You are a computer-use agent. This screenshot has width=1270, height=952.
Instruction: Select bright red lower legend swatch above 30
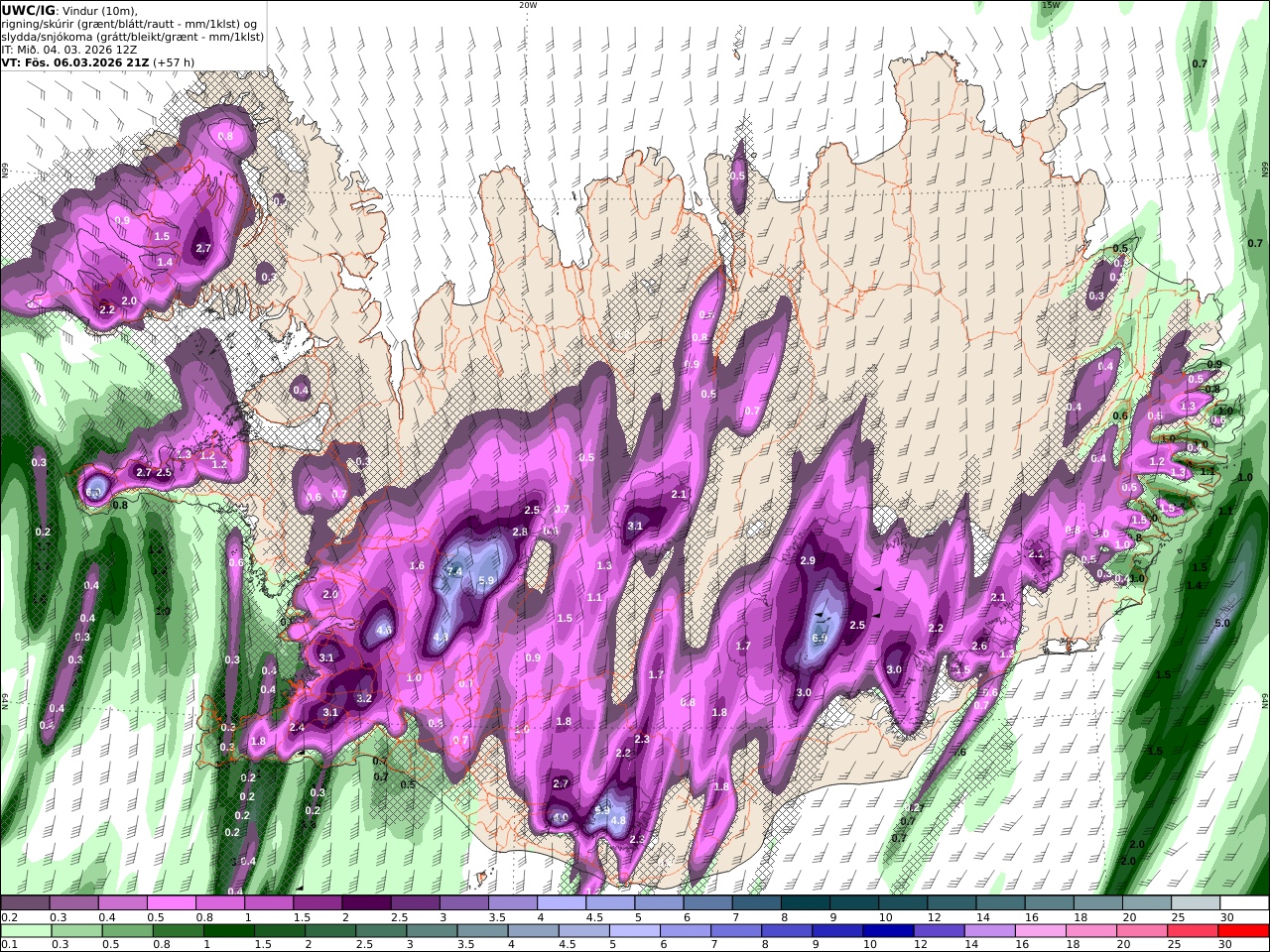click(1244, 931)
